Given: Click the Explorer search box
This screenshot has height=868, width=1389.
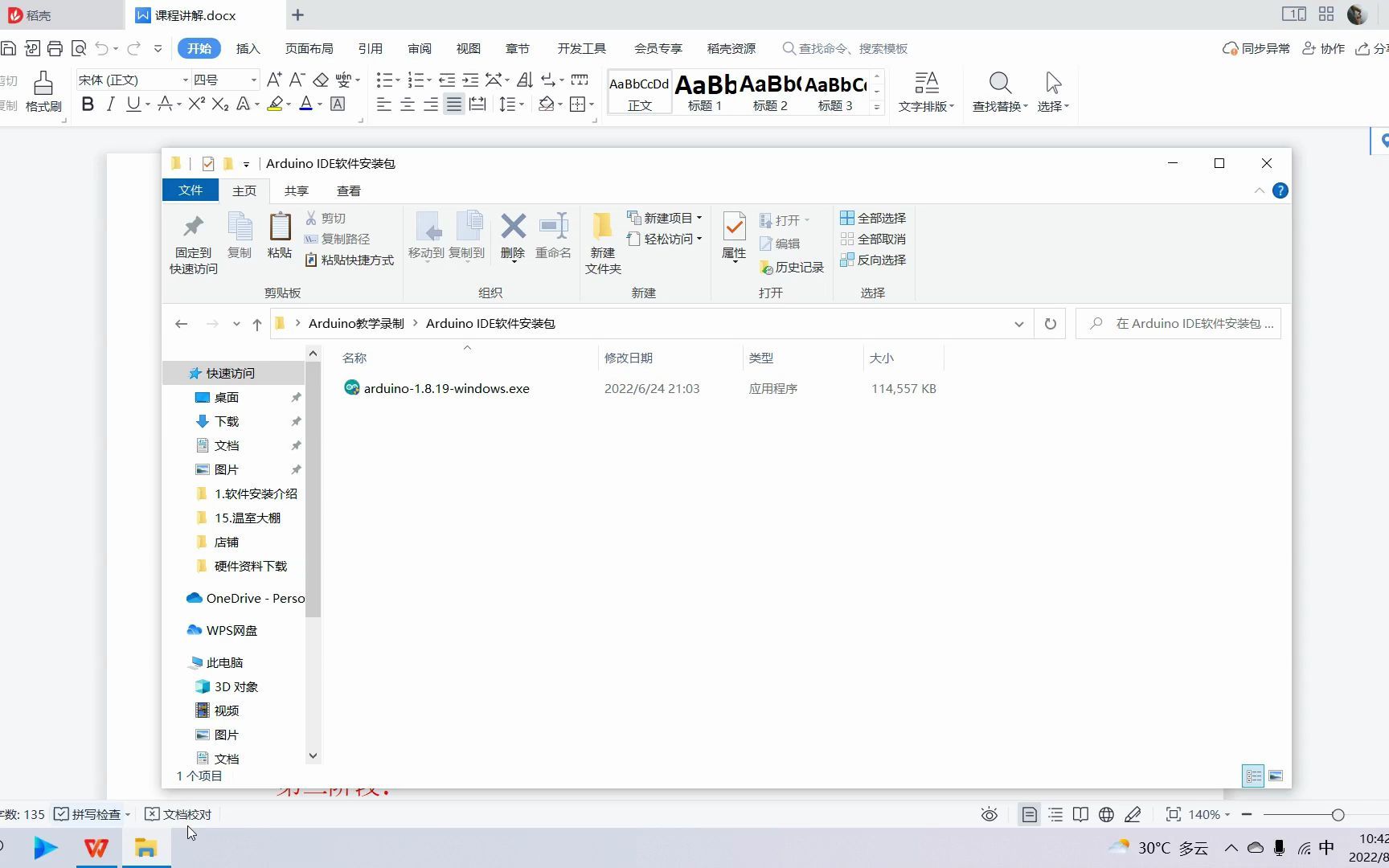Looking at the screenshot, I should click(x=1178, y=324).
